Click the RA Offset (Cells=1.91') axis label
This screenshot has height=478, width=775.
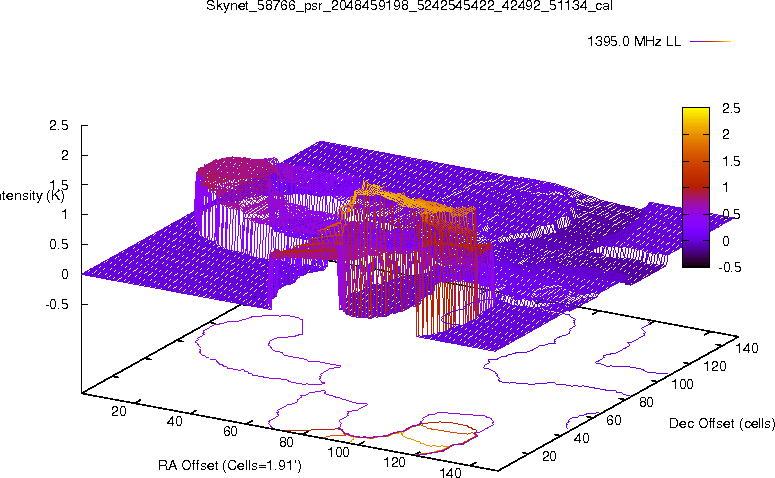coord(230,465)
